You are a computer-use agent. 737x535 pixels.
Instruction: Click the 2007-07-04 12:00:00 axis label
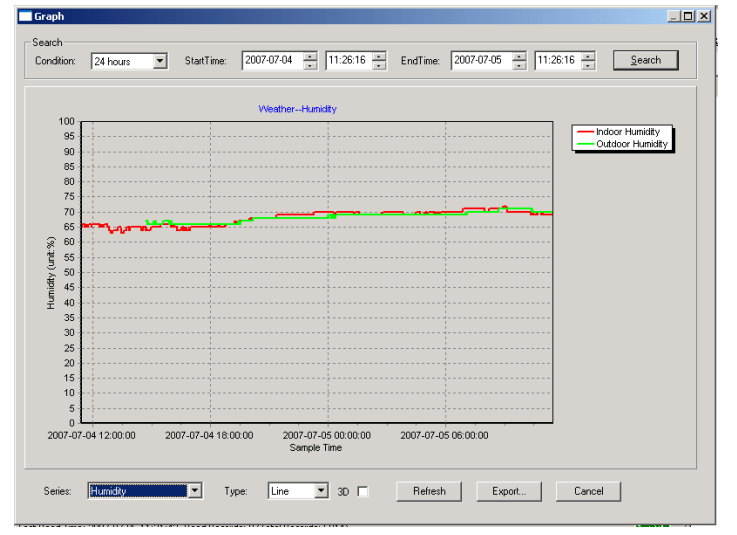click(x=92, y=435)
